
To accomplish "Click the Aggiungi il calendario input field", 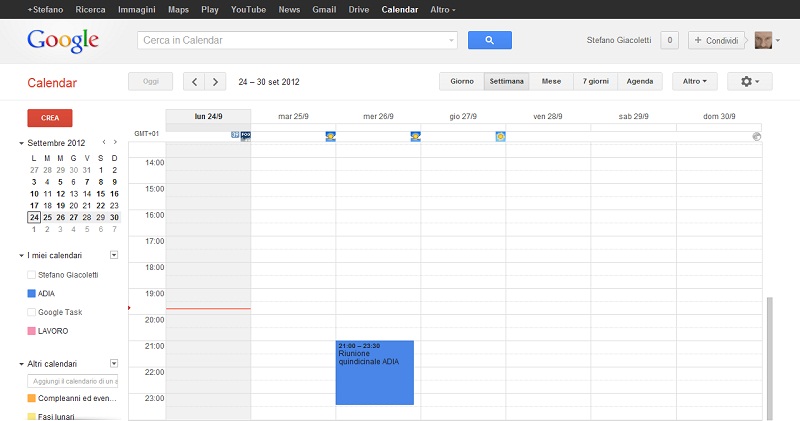I will [x=72, y=381].
